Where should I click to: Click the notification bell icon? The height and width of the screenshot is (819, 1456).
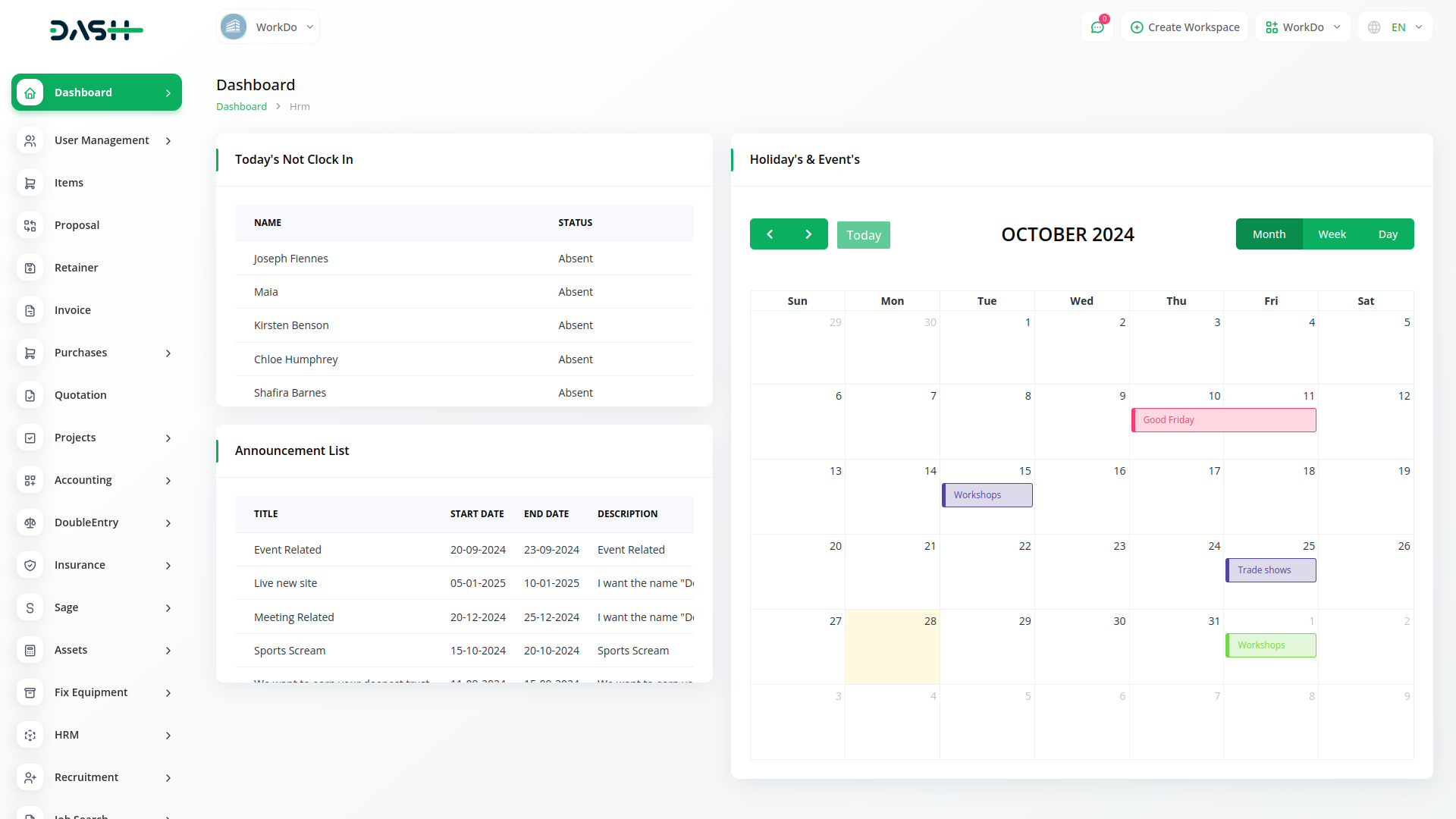1099,27
